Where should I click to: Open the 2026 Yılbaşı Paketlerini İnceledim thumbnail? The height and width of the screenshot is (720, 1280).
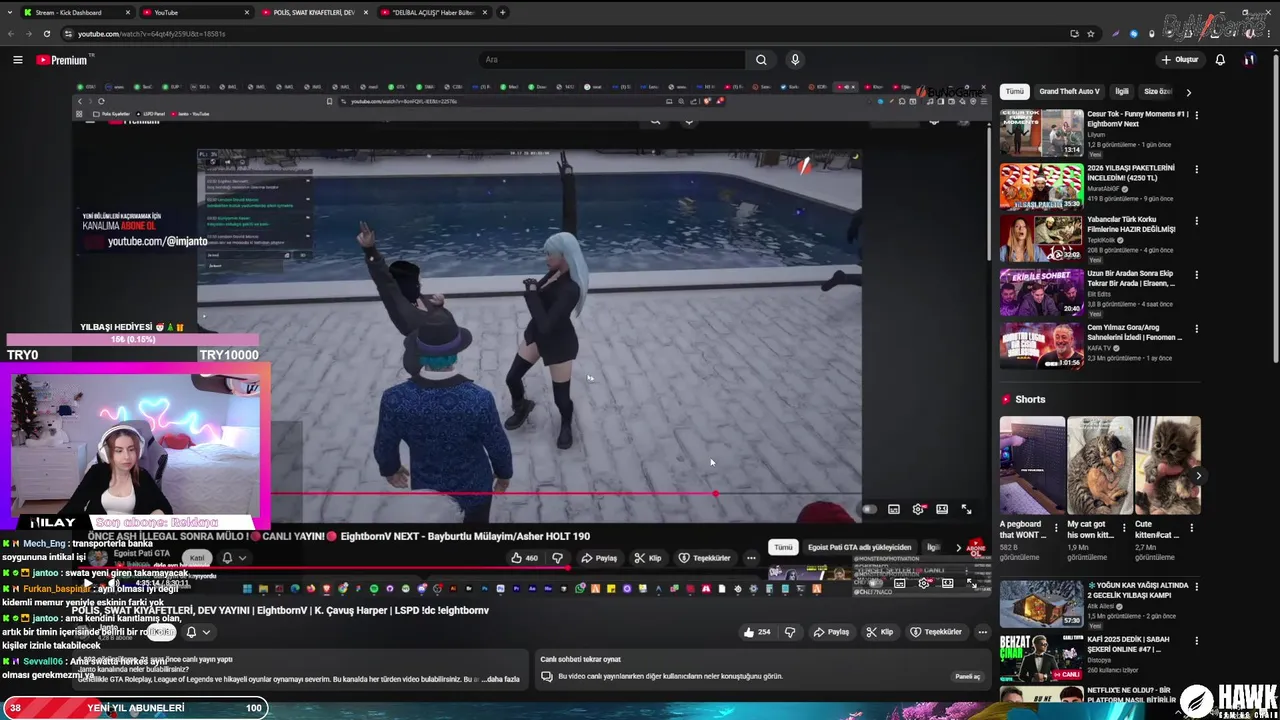click(1041, 186)
